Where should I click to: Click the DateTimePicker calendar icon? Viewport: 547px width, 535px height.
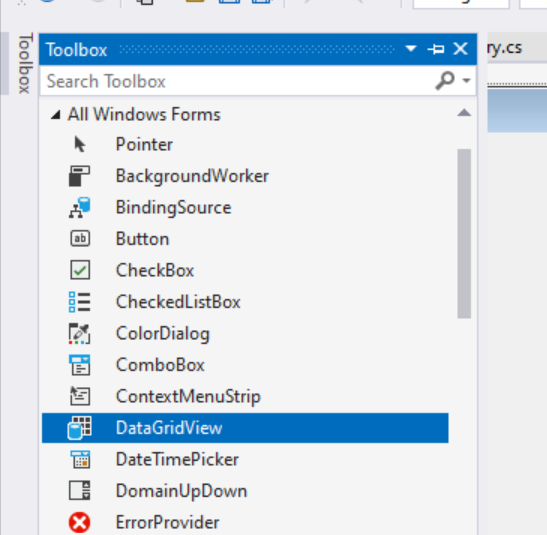80,459
